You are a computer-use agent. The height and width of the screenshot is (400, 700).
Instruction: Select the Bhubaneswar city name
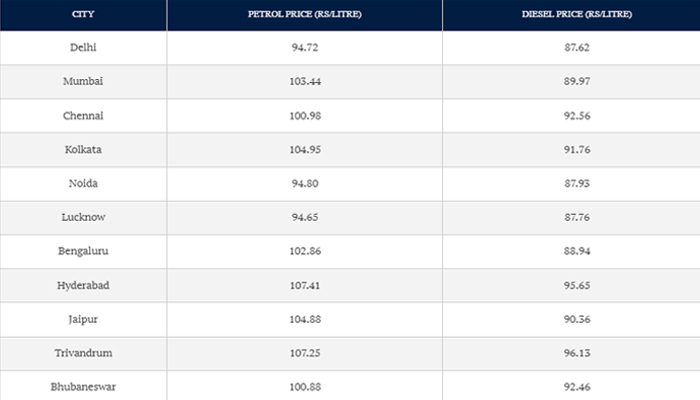84,386
